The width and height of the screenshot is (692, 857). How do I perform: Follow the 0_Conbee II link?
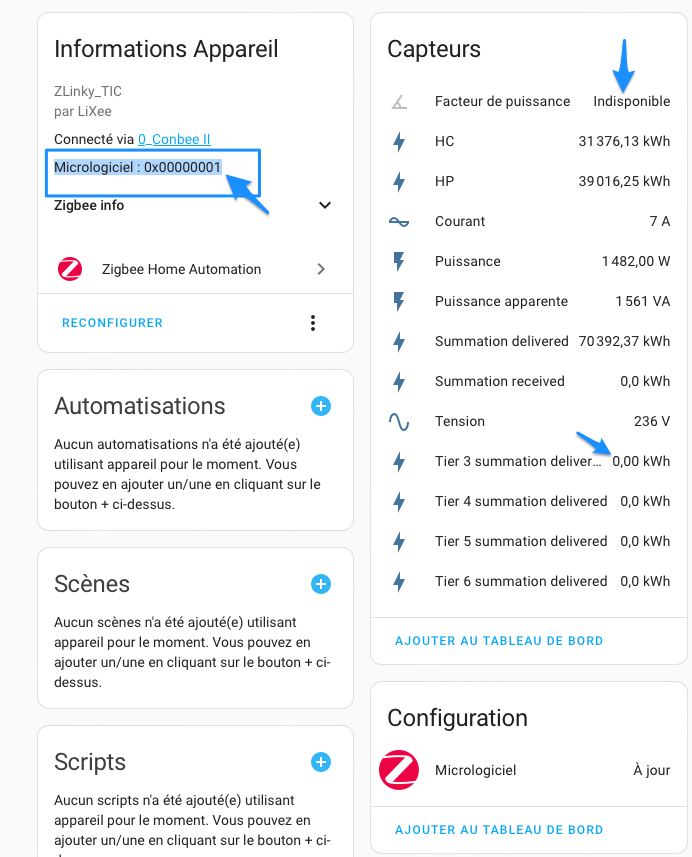pos(174,139)
